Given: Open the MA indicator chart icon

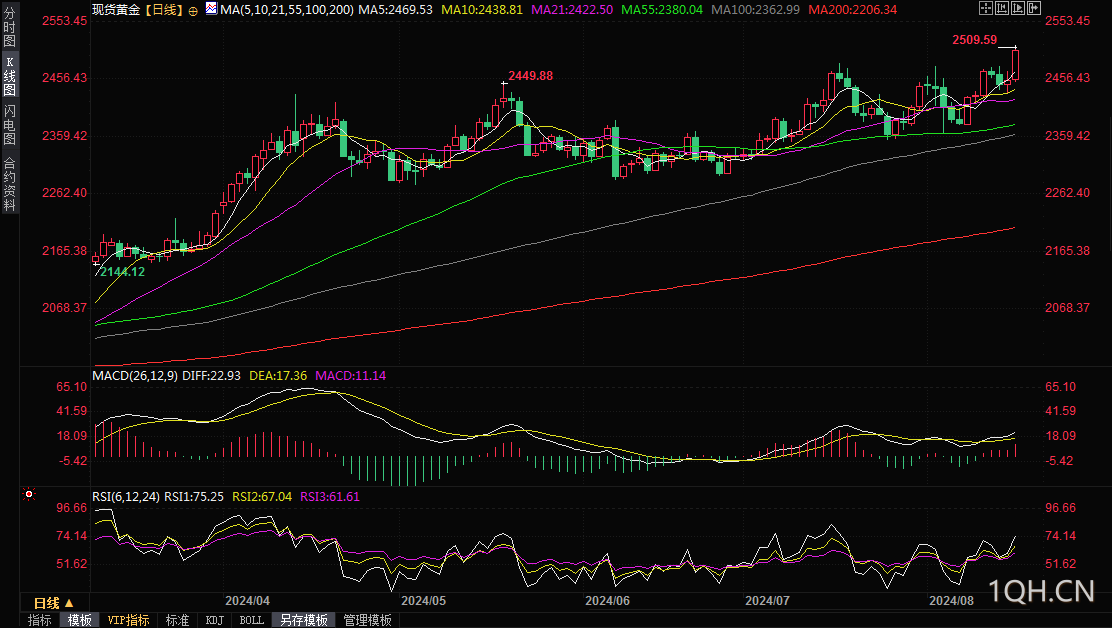Looking at the screenshot, I should click(211, 9).
